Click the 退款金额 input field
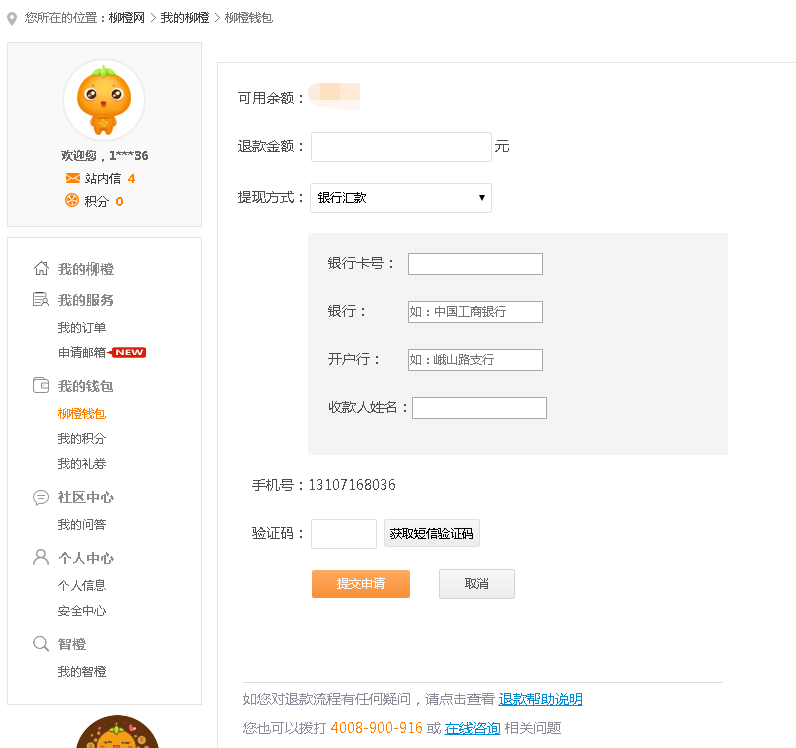 pos(401,147)
